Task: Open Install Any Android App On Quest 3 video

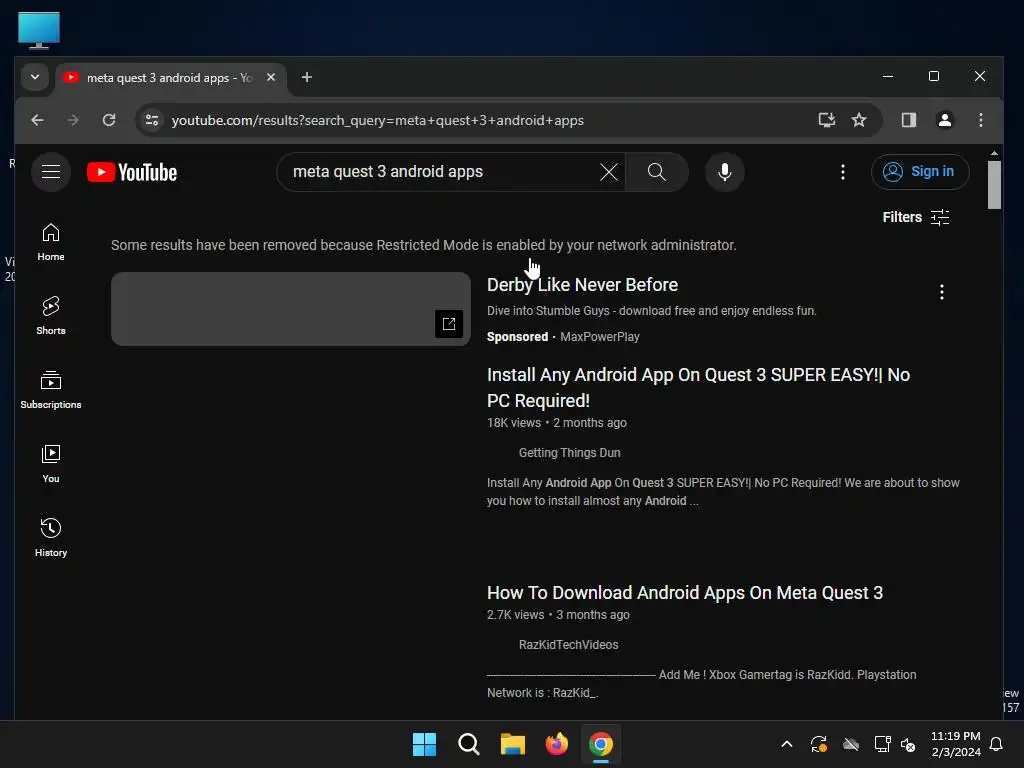Action: [698, 387]
